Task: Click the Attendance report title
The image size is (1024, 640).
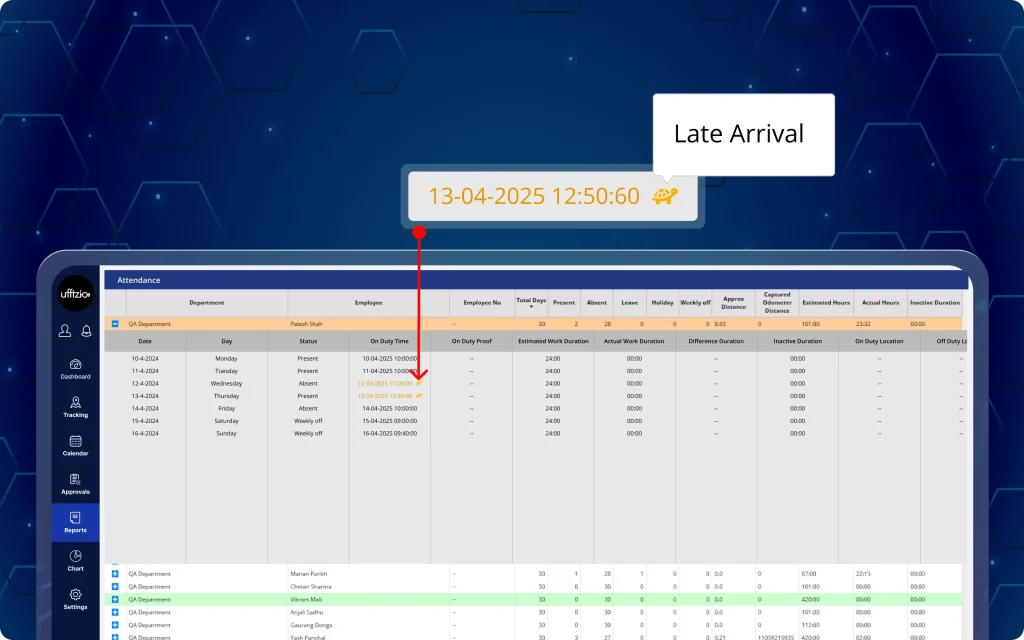Action: point(138,280)
